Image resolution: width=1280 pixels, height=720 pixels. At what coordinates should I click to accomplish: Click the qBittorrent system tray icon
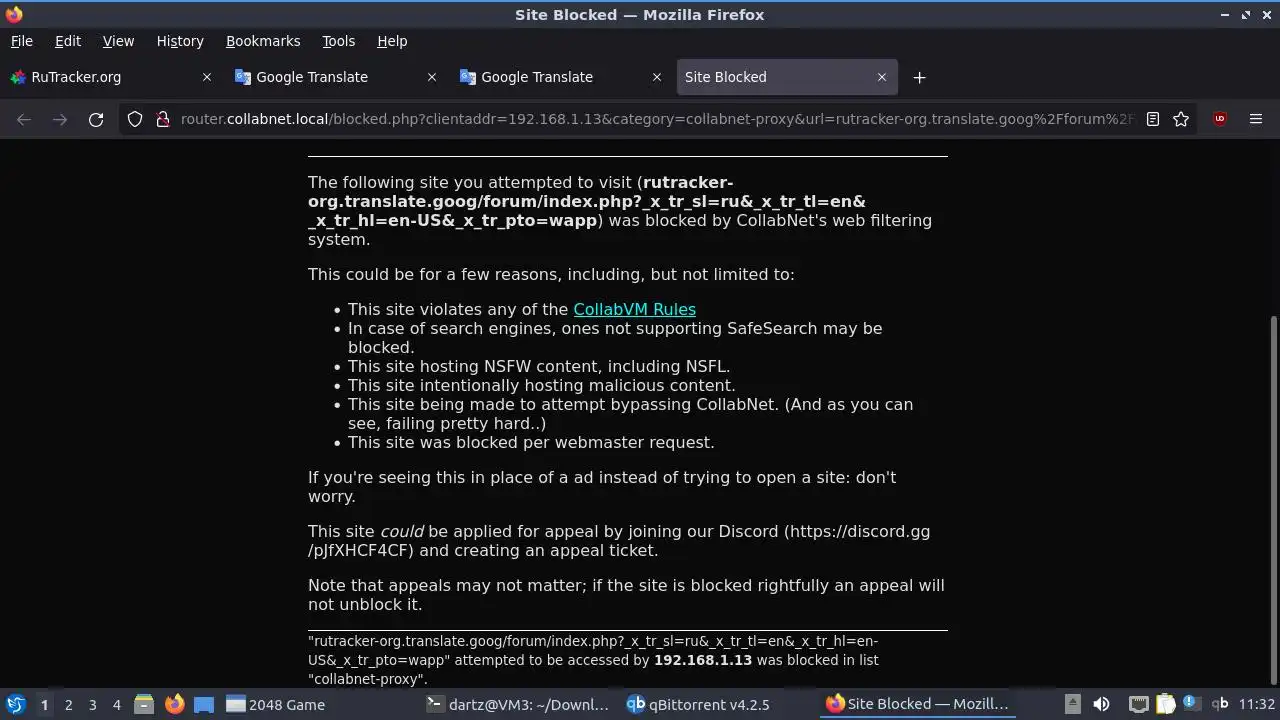pyautogui.click(x=1220, y=704)
